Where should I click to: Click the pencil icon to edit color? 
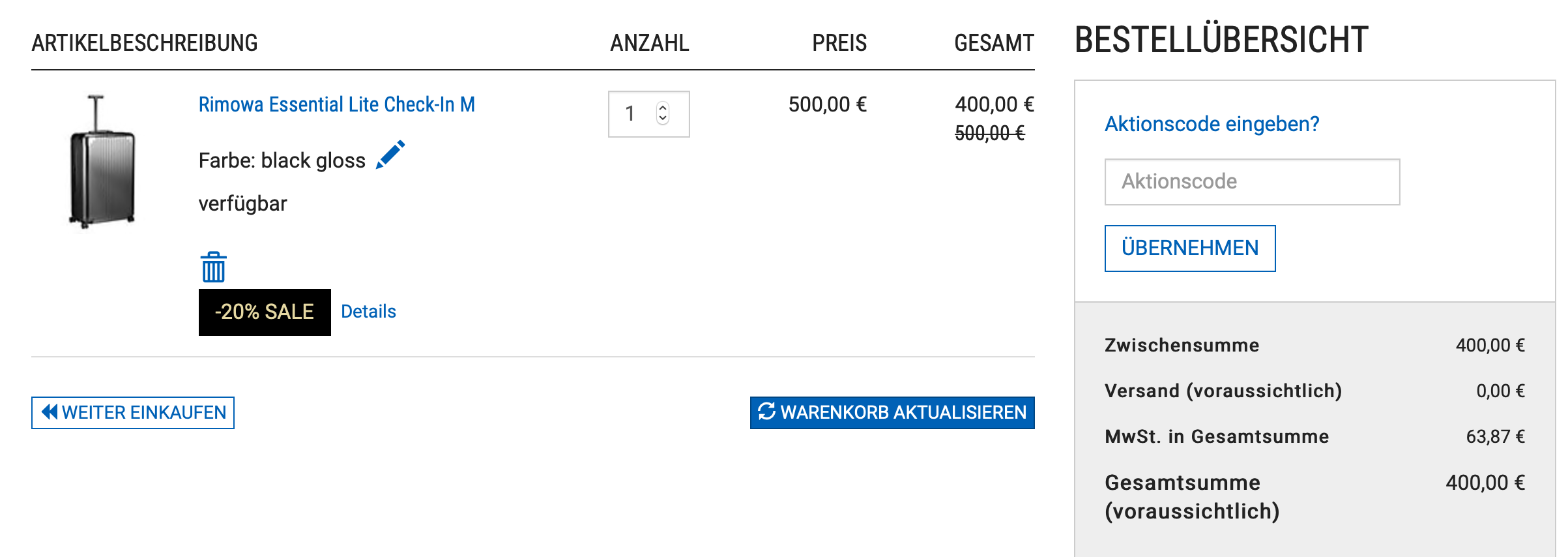390,155
